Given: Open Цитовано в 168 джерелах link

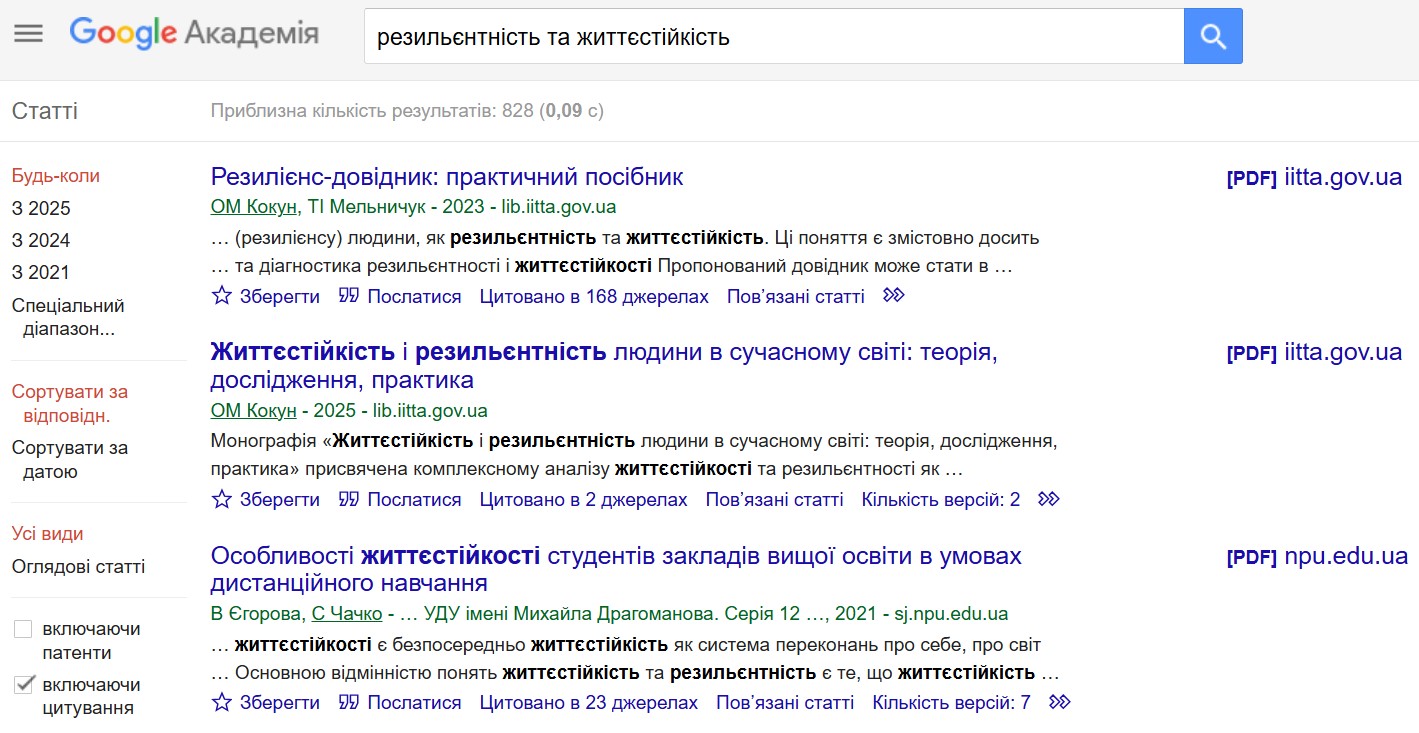Looking at the screenshot, I should (594, 297).
